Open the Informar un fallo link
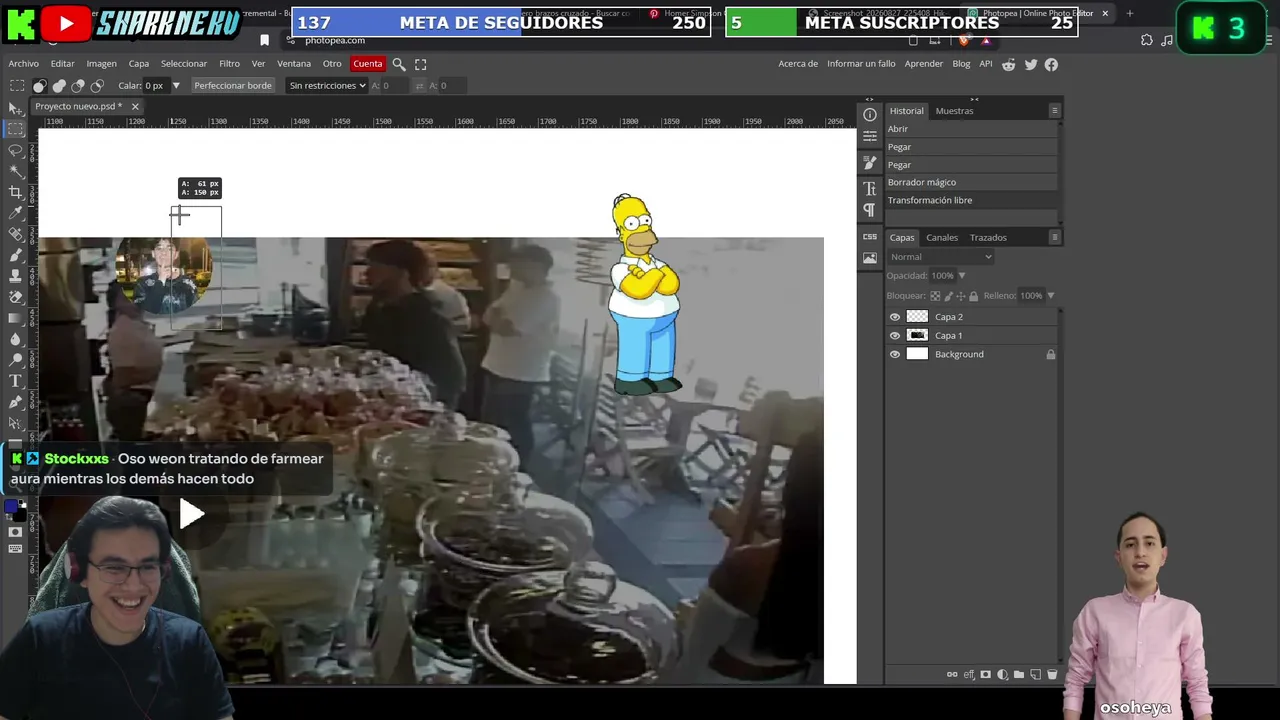Viewport: 1280px width, 720px height. point(861,64)
